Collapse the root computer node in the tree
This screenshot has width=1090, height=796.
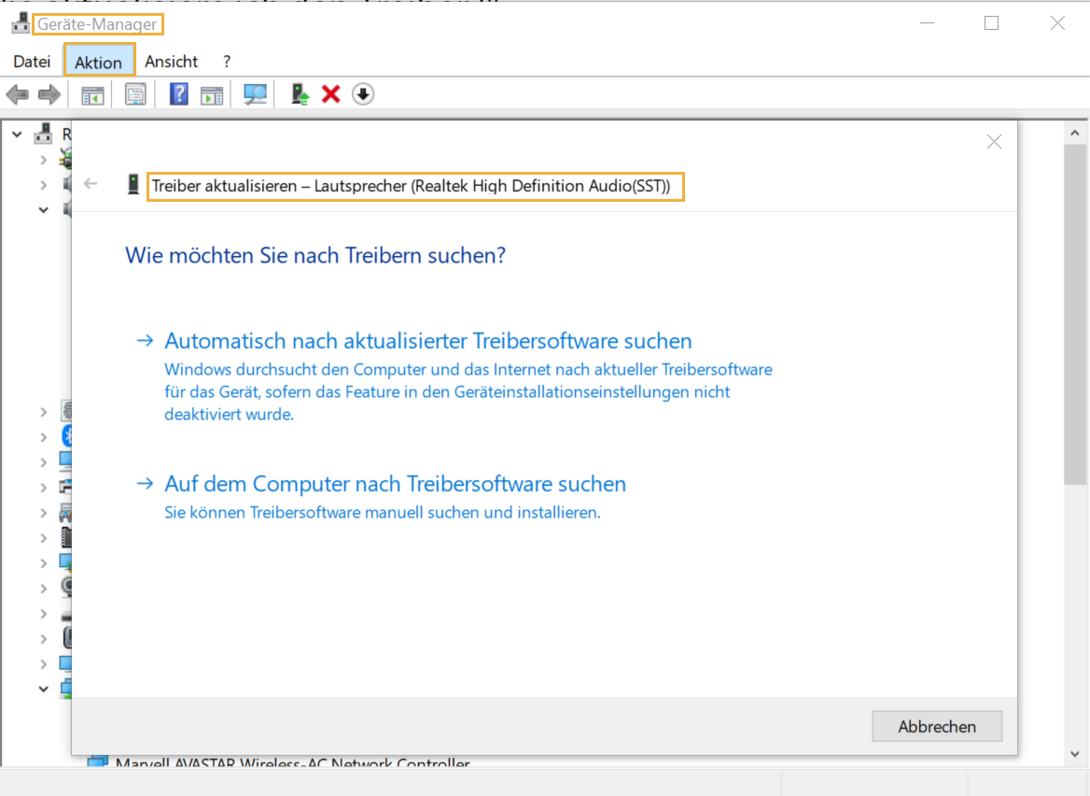pyautogui.click(x=16, y=133)
